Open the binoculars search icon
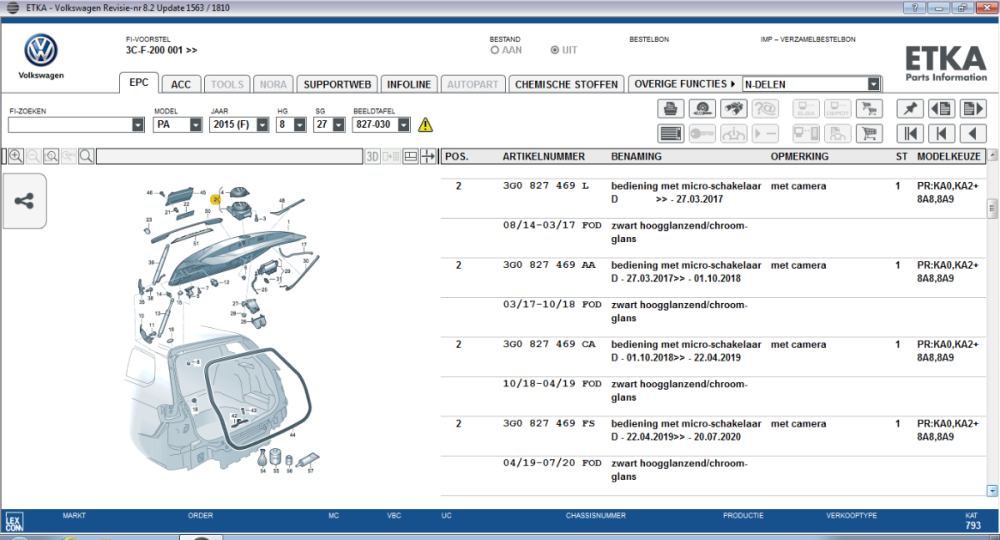This screenshot has width=1000, height=540. click(x=733, y=108)
